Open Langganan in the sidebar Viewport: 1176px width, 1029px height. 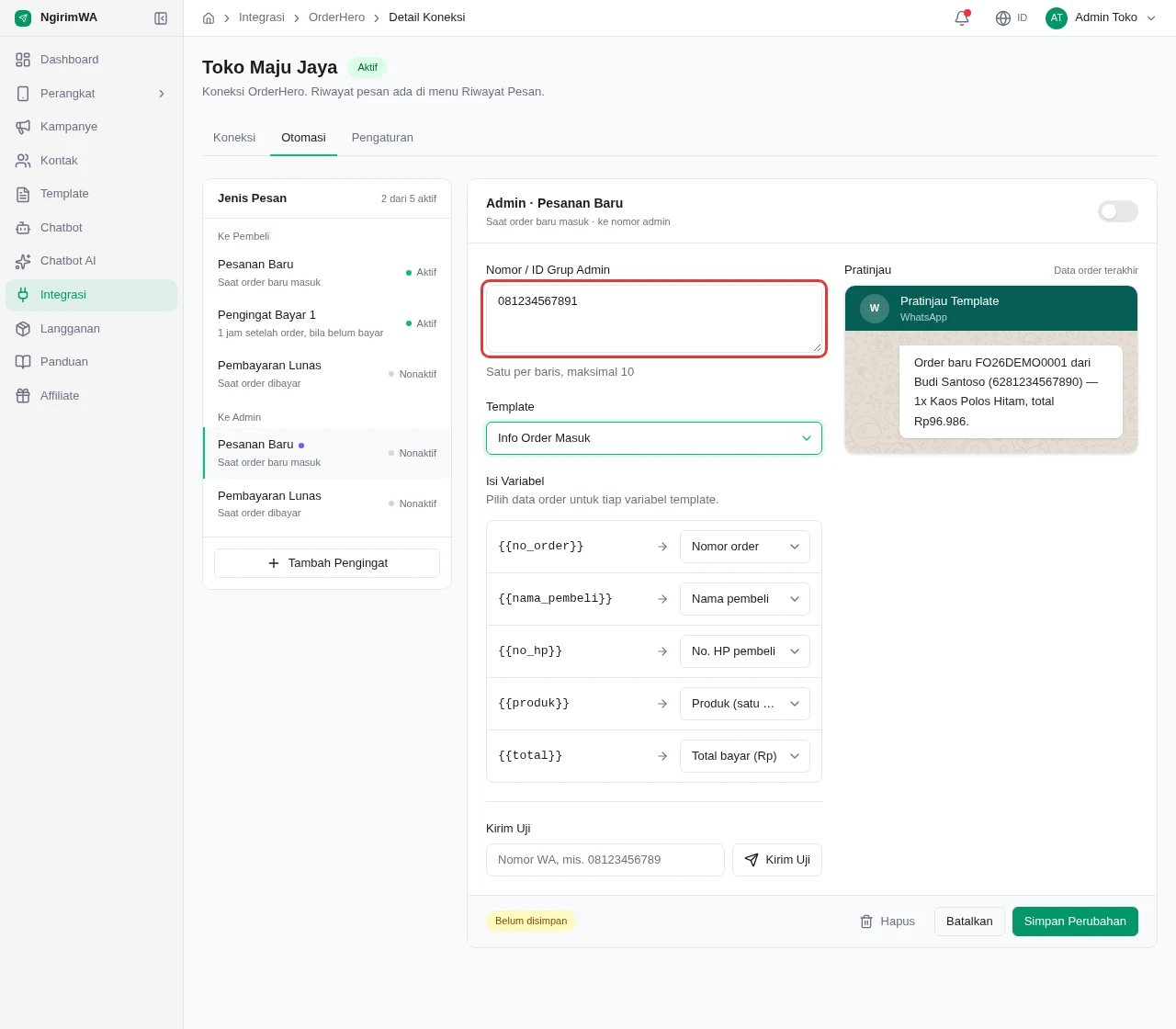pos(91,329)
